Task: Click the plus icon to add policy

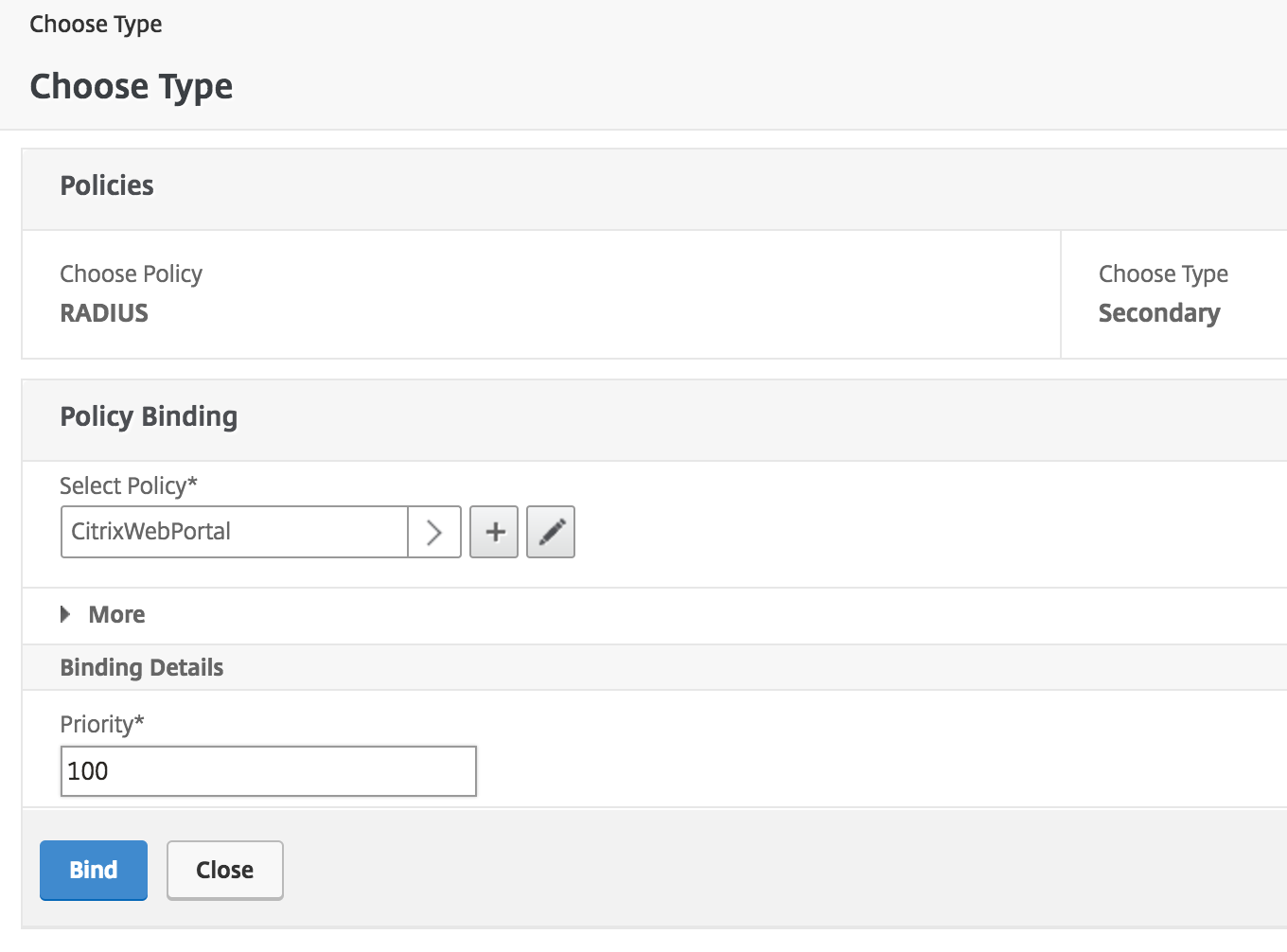Action: (x=494, y=532)
